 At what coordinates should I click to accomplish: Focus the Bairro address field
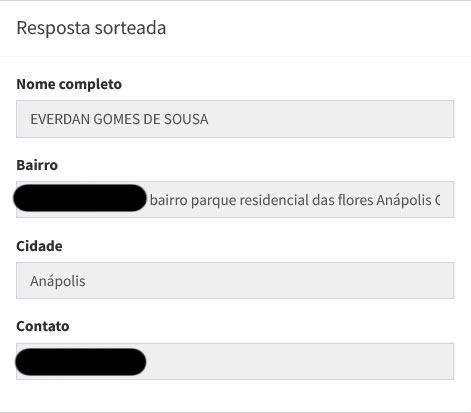coord(235,200)
